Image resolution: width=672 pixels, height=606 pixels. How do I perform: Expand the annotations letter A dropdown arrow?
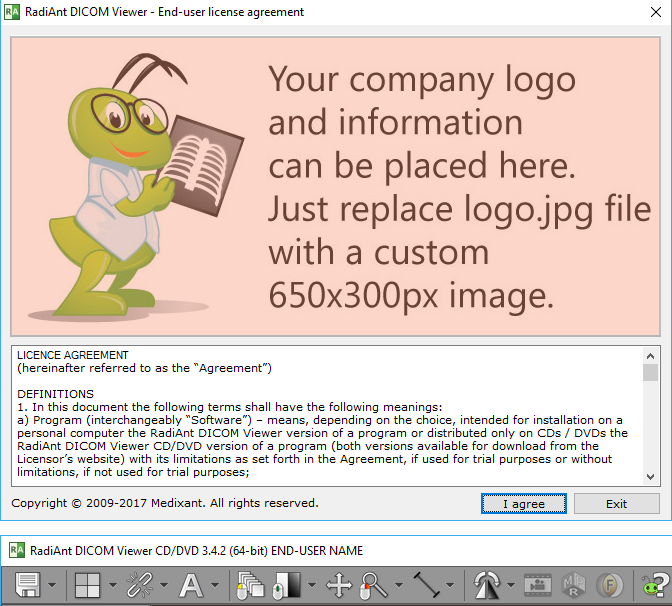[x=215, y=585]
